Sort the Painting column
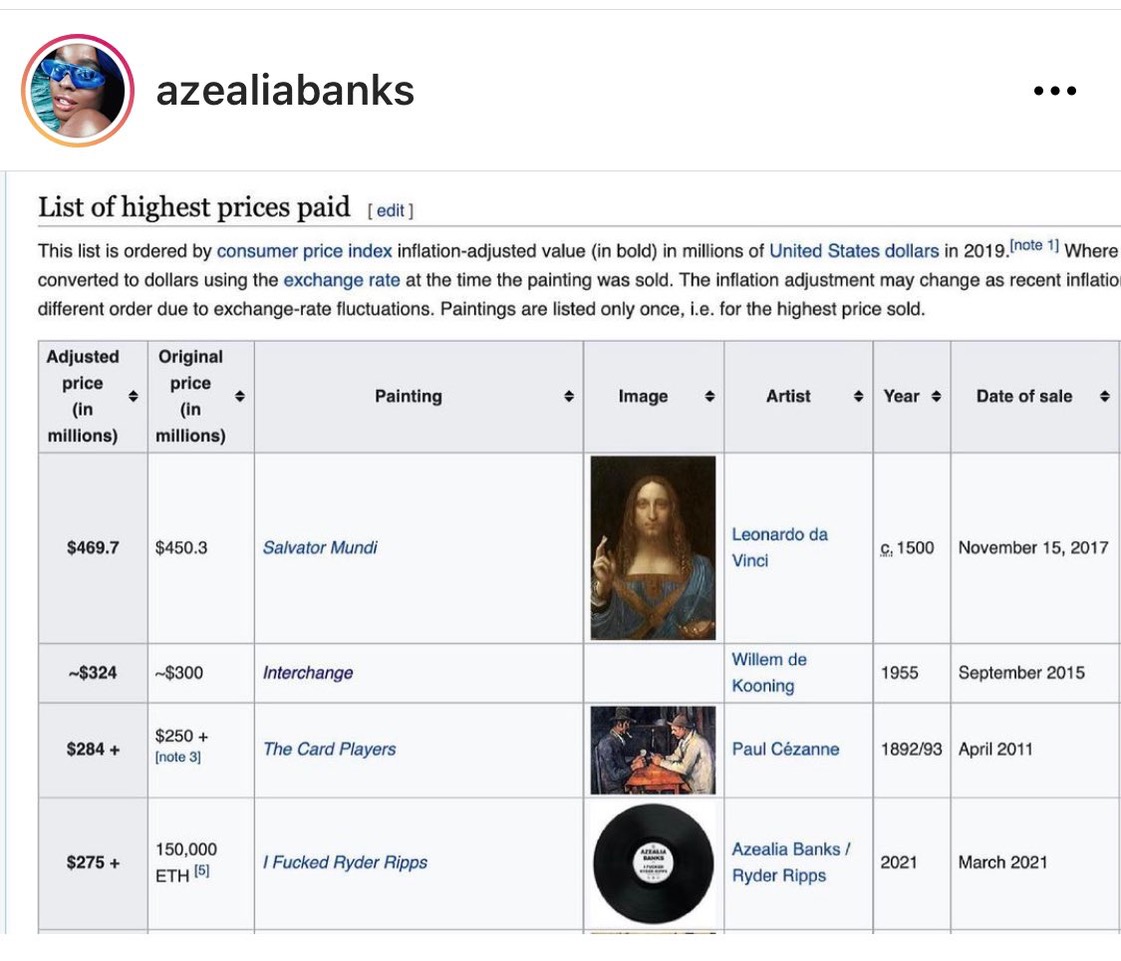The width and height of the screenshot is (1121, 961). (x=568, y=396)
